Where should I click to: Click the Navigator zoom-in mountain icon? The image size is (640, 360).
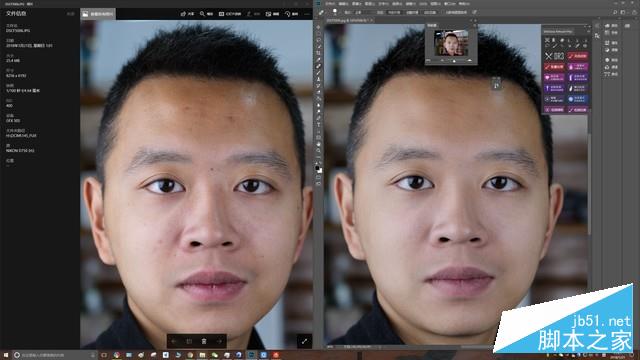tap(469, 60)
